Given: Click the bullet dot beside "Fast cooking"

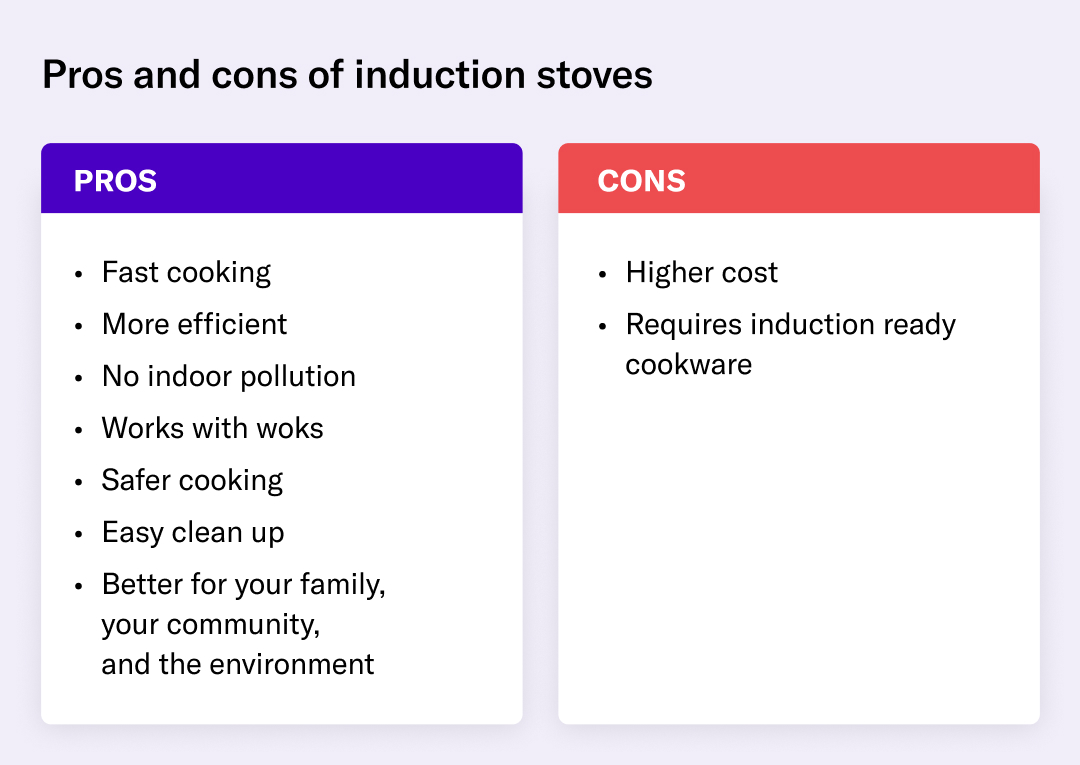Looking at the screenshot, I should tap(79, 274).
